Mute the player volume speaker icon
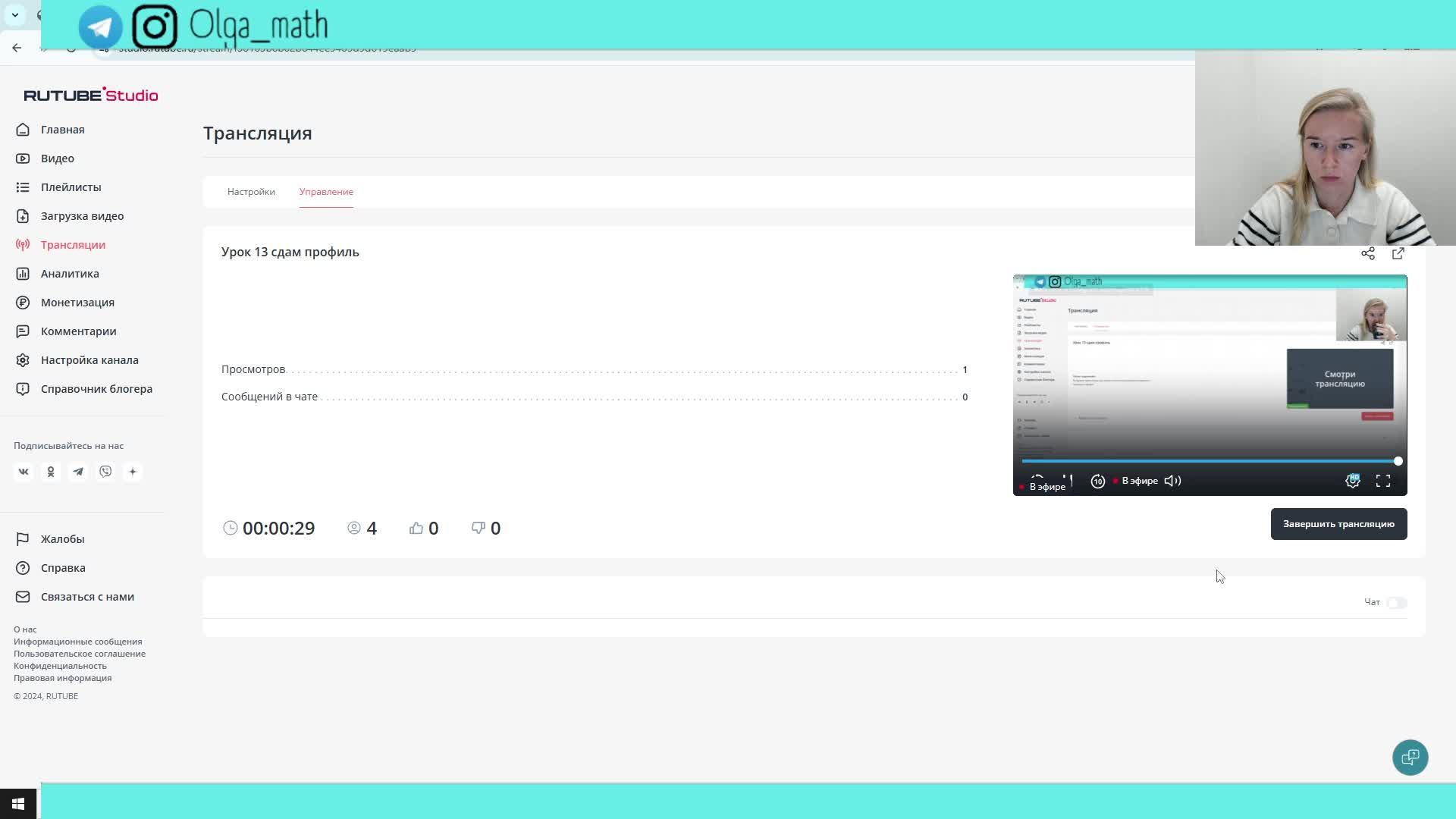The height and width of the screenshot is (819, 1456). (1172, 481)
